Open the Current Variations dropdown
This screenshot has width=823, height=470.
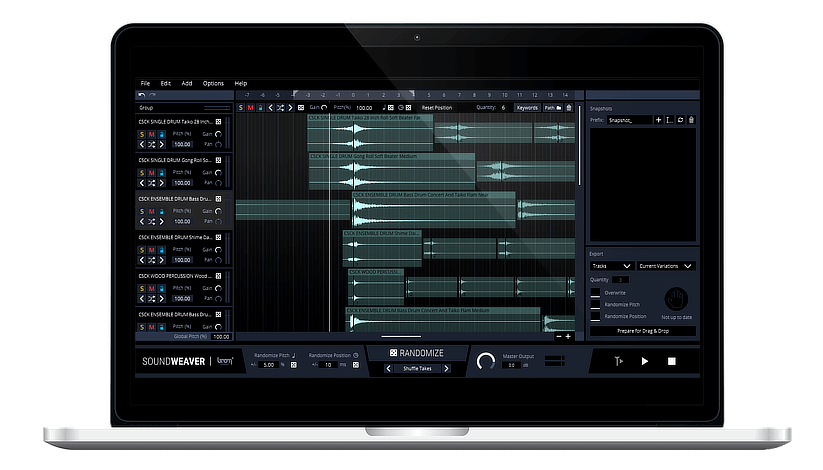(666, 266)
